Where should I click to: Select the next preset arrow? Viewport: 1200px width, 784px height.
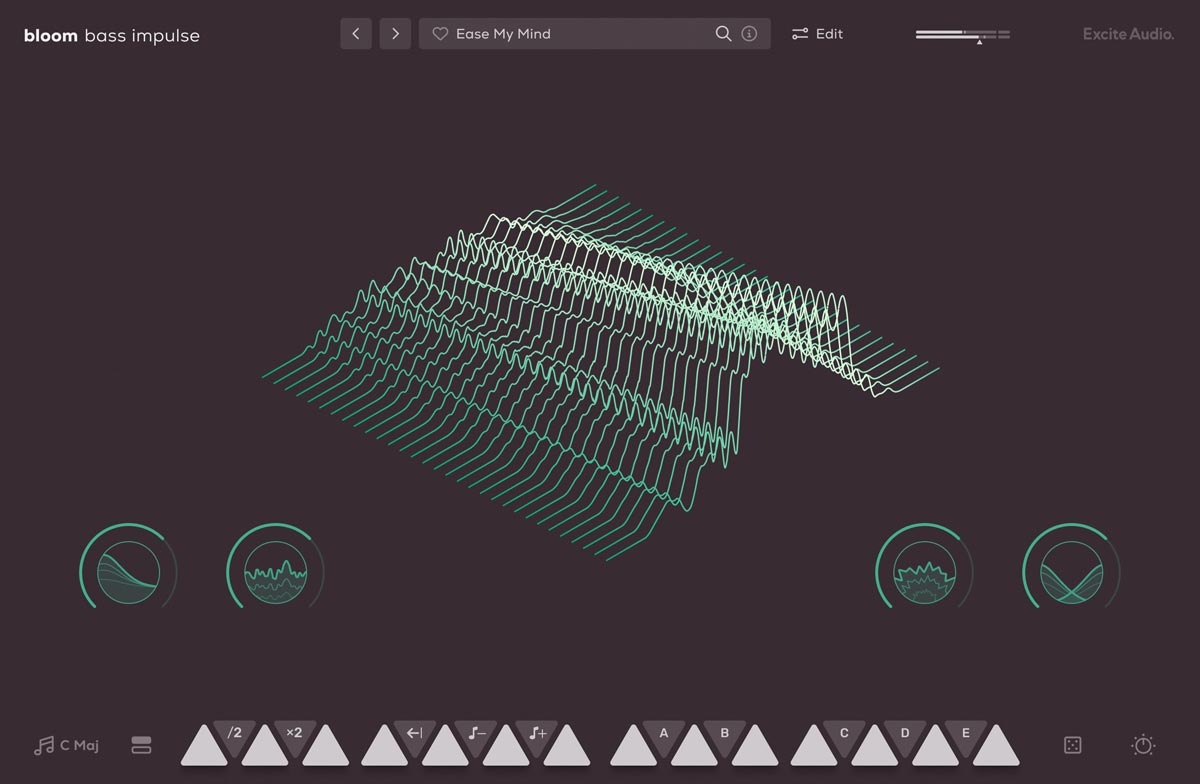tap(395, 33)
